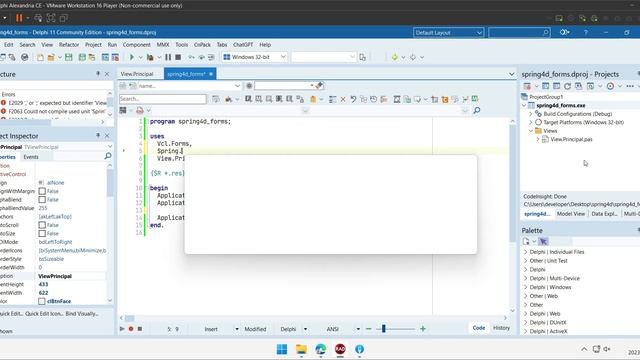The height and width of the screenshot is (360, 640).
Task: Click the Quick Edit Icon... link
Action: (x=44, y=313)
